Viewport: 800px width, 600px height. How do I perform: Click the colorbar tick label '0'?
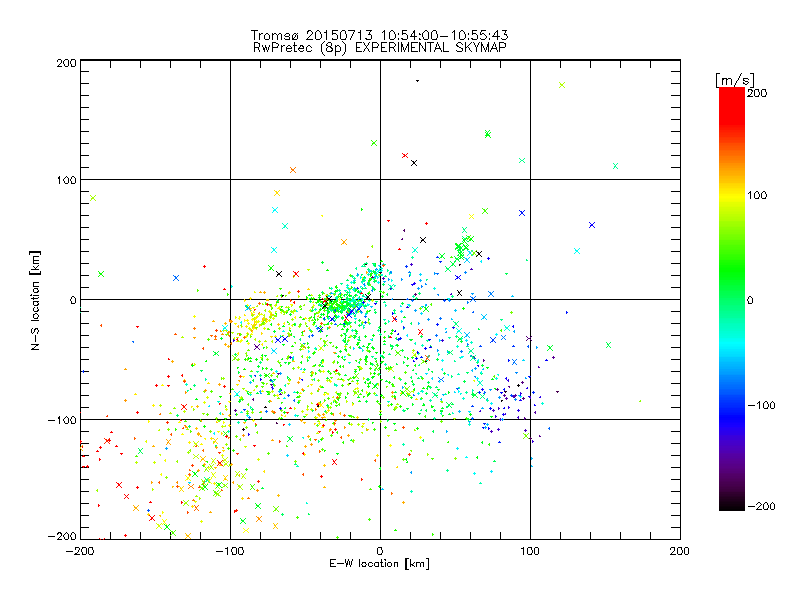[749, 300]
